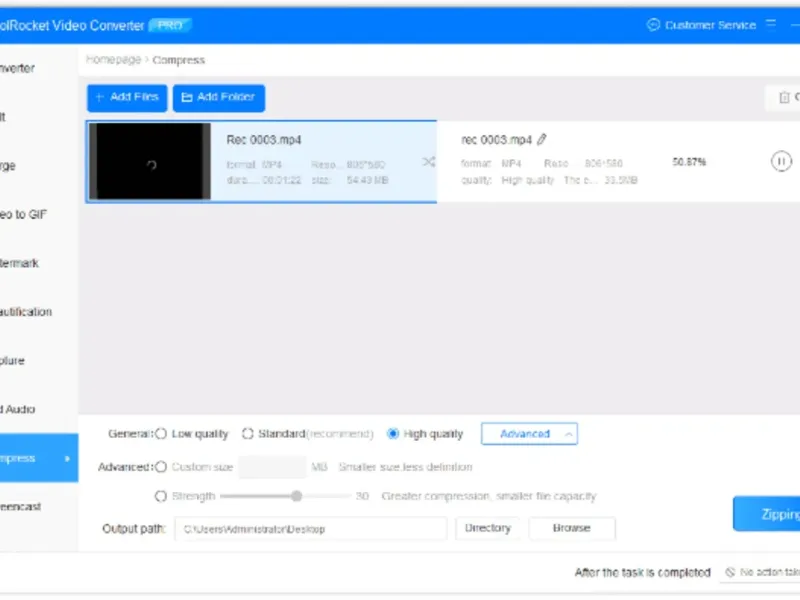
Task: Open the Screencast sidebar item
Action: 38,507
